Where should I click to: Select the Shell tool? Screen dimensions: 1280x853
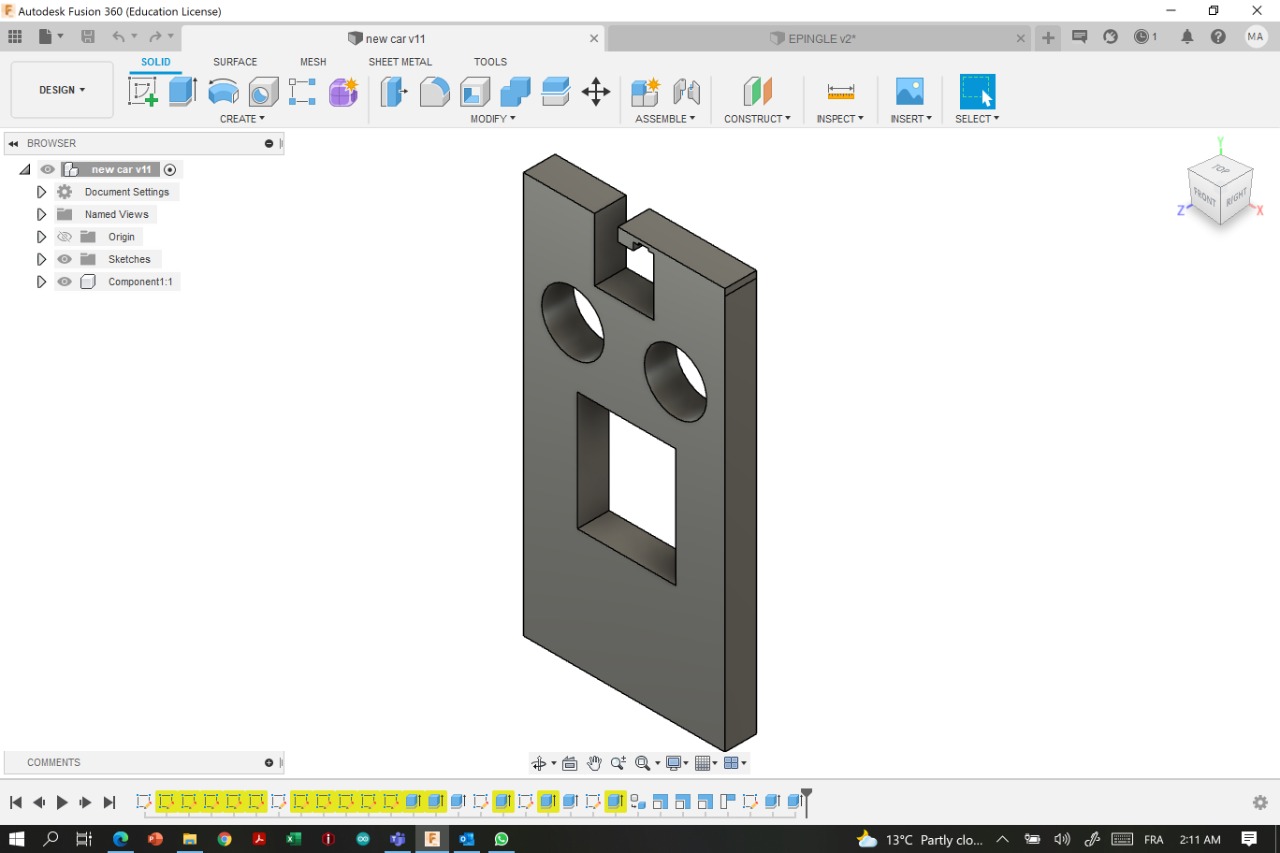475,92
